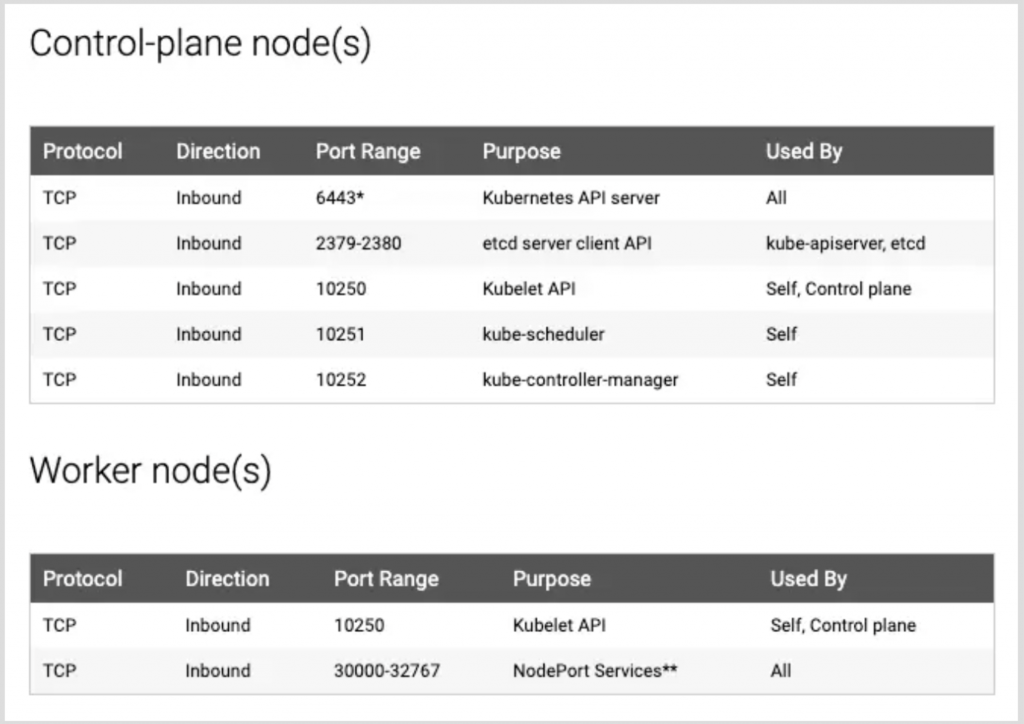This screenshot has width=1024, height=724.
Task: Click Purpose header in worker node table
Action: coord(552,579)
